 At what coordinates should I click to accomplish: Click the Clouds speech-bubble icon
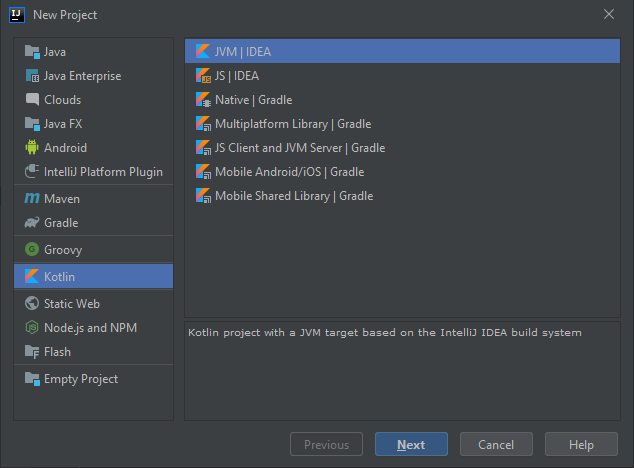click(x=32, y=100)
